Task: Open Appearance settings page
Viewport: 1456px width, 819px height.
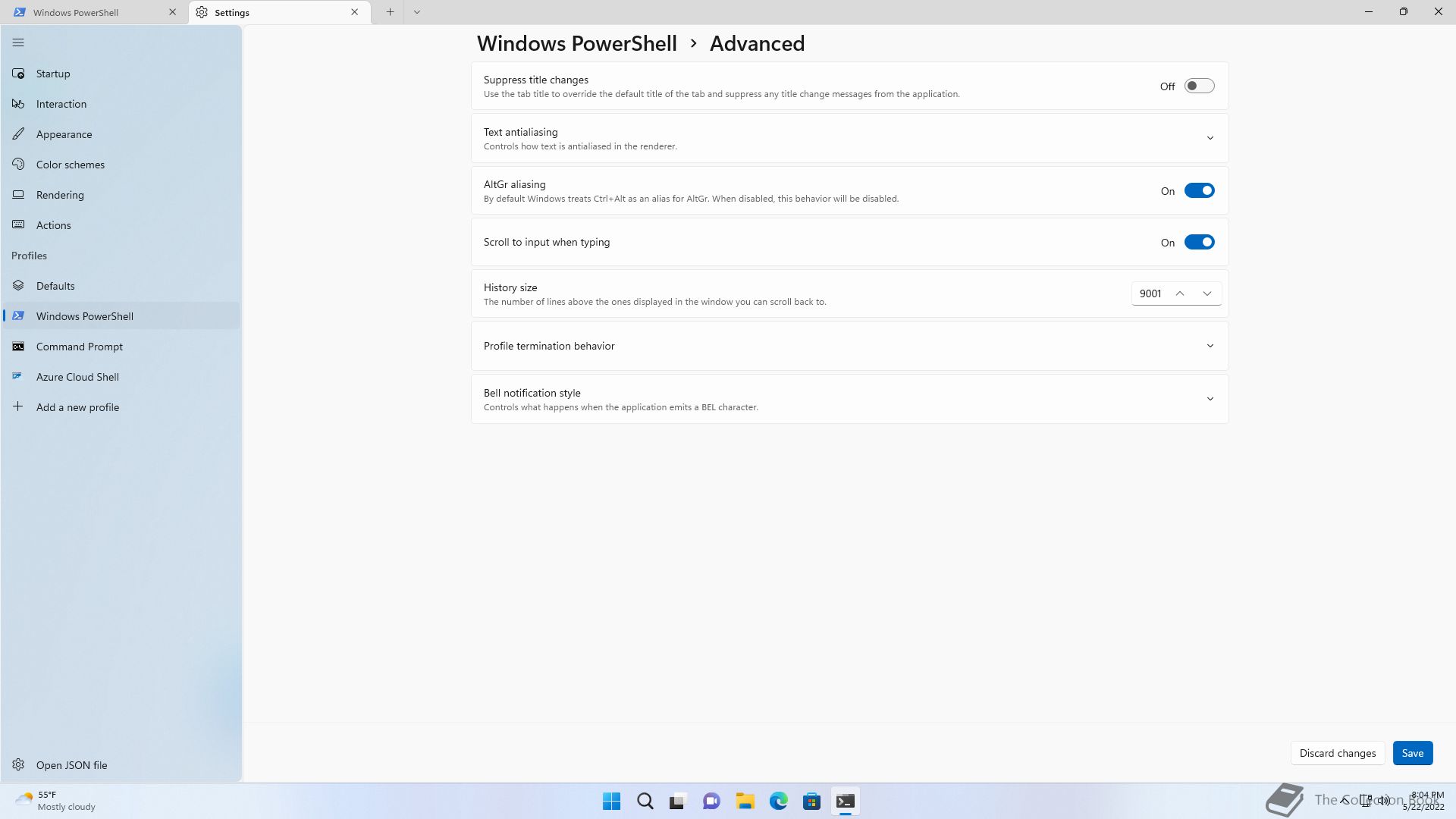Action: click(x=121, y=134)
